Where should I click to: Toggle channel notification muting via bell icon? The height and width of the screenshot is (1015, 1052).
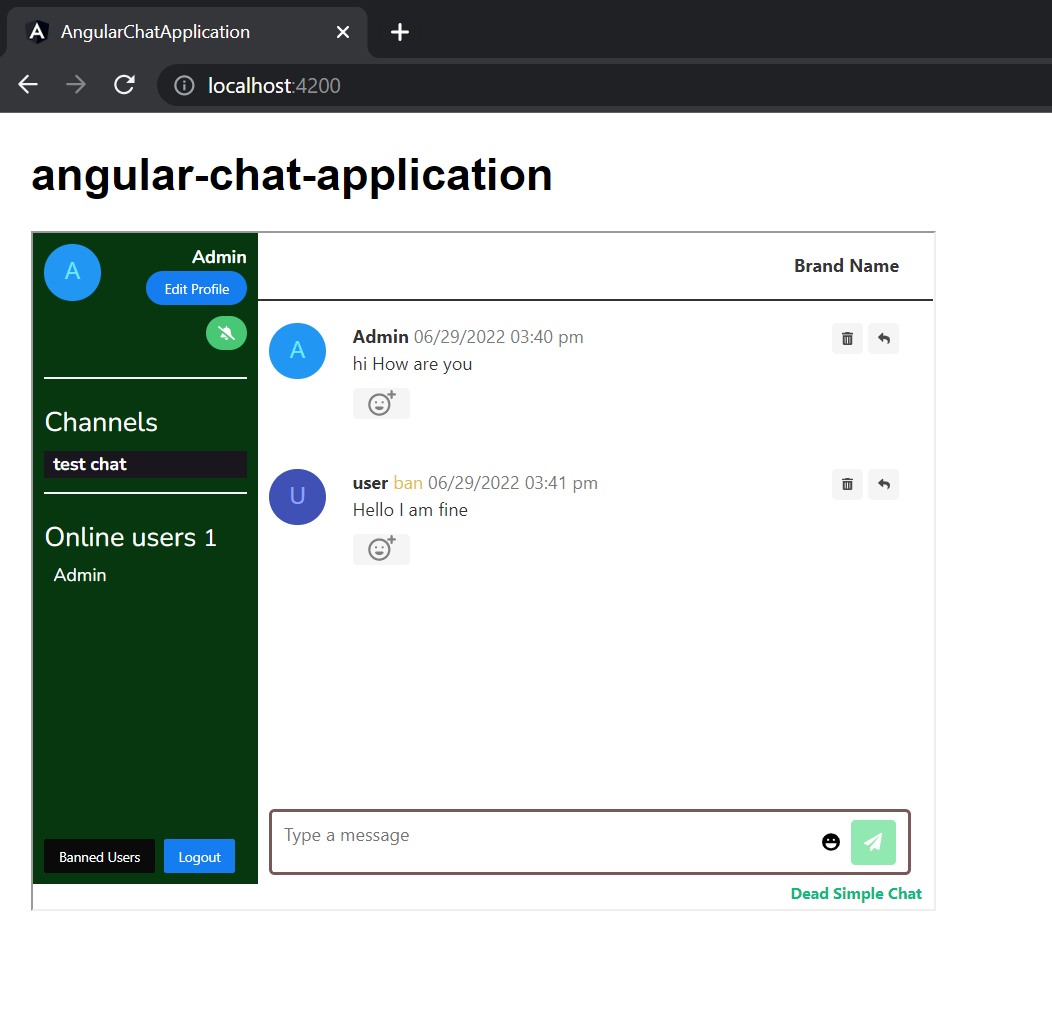click(x=226, y=332)
